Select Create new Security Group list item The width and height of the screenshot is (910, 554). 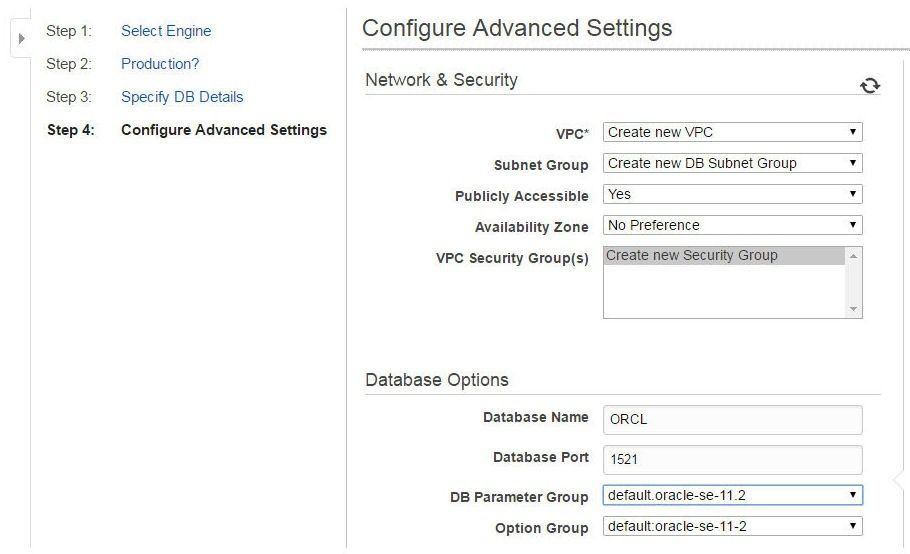[x=724, y=256]
